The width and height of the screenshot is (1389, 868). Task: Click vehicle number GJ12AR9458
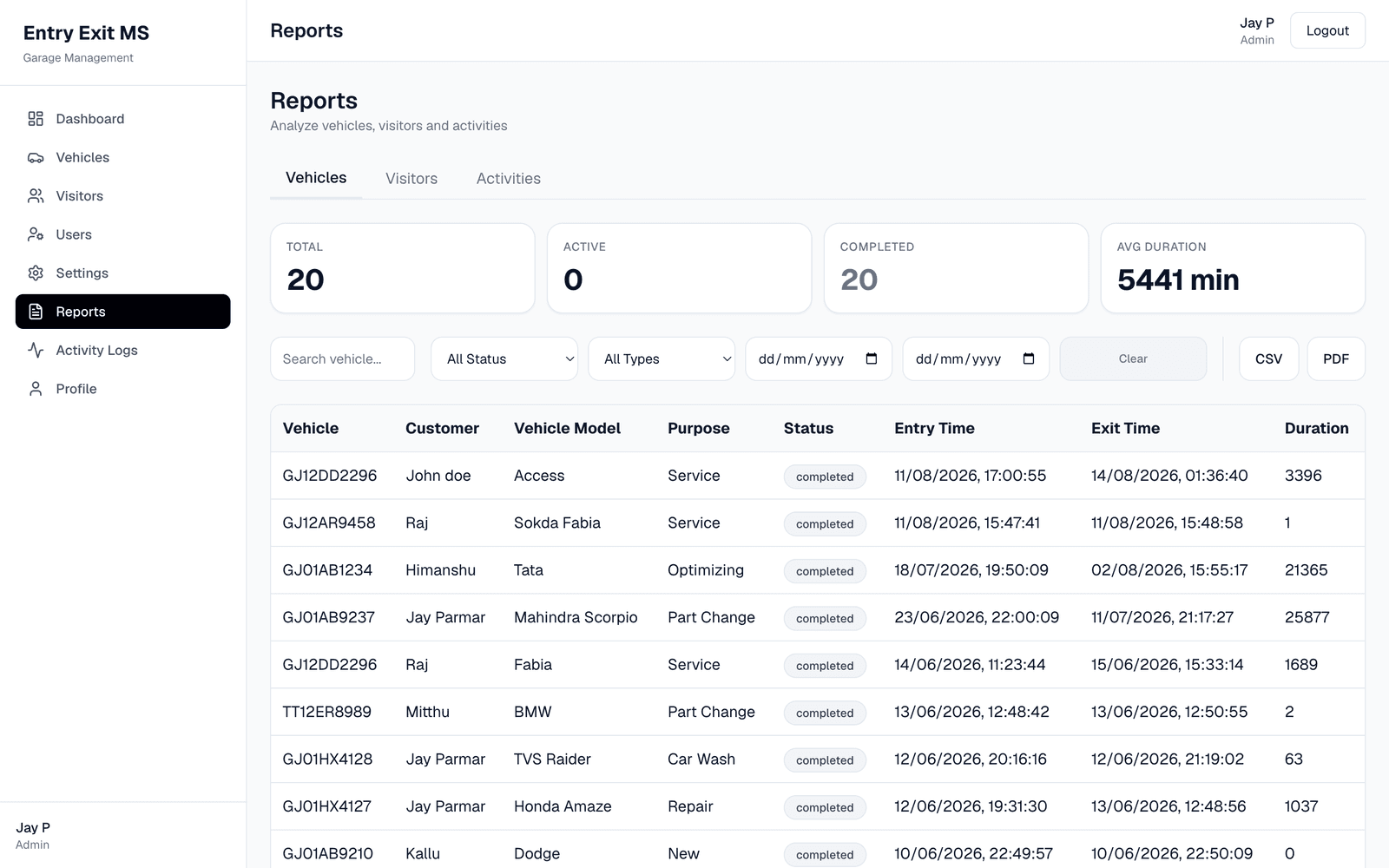pyautogui.click(x=329, y=523)
